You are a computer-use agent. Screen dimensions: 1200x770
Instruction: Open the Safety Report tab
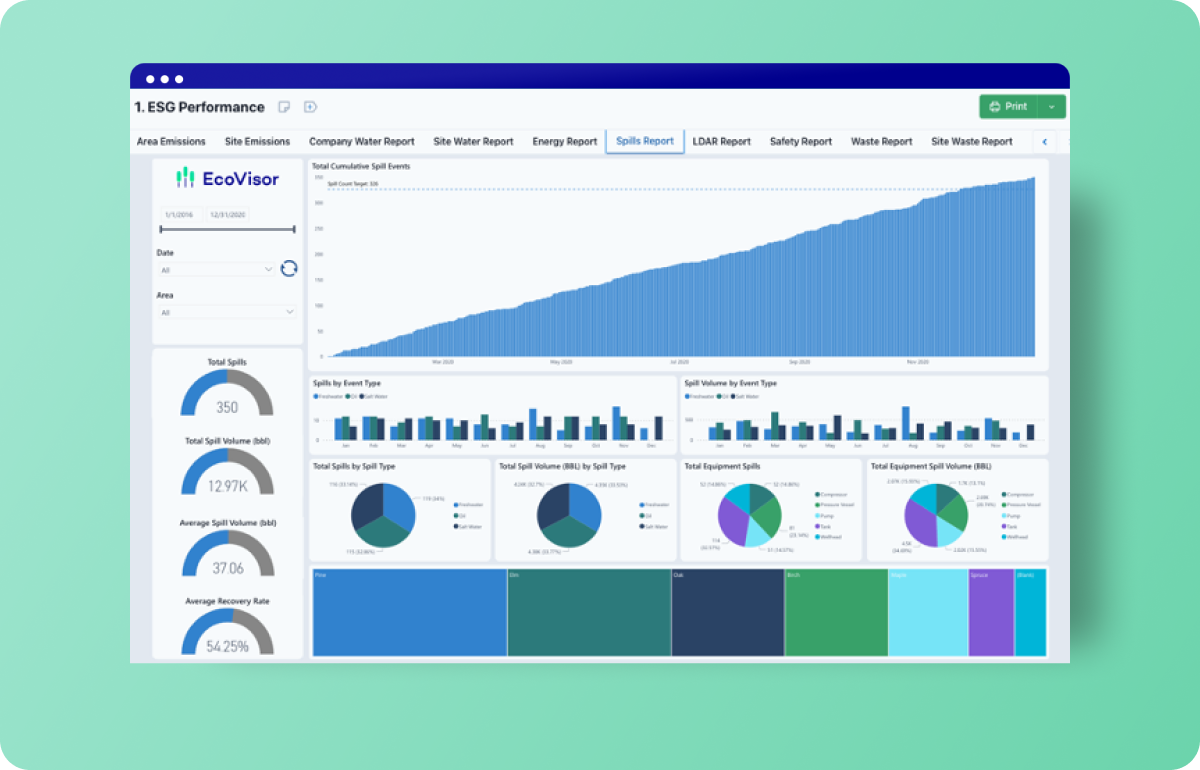(x=800, y=141)
